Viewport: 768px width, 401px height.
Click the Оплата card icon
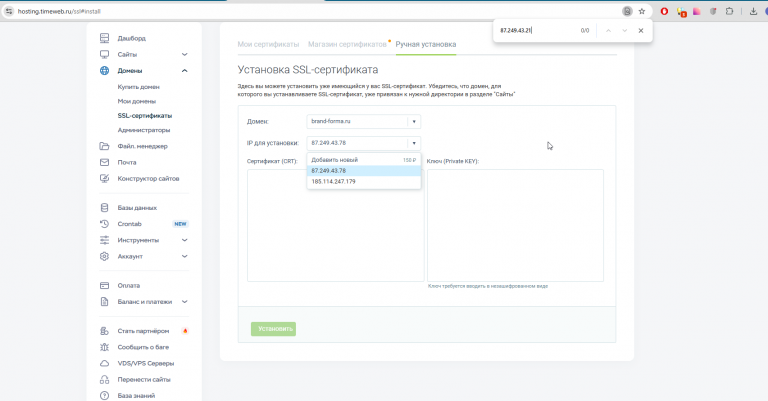[104, 285]
